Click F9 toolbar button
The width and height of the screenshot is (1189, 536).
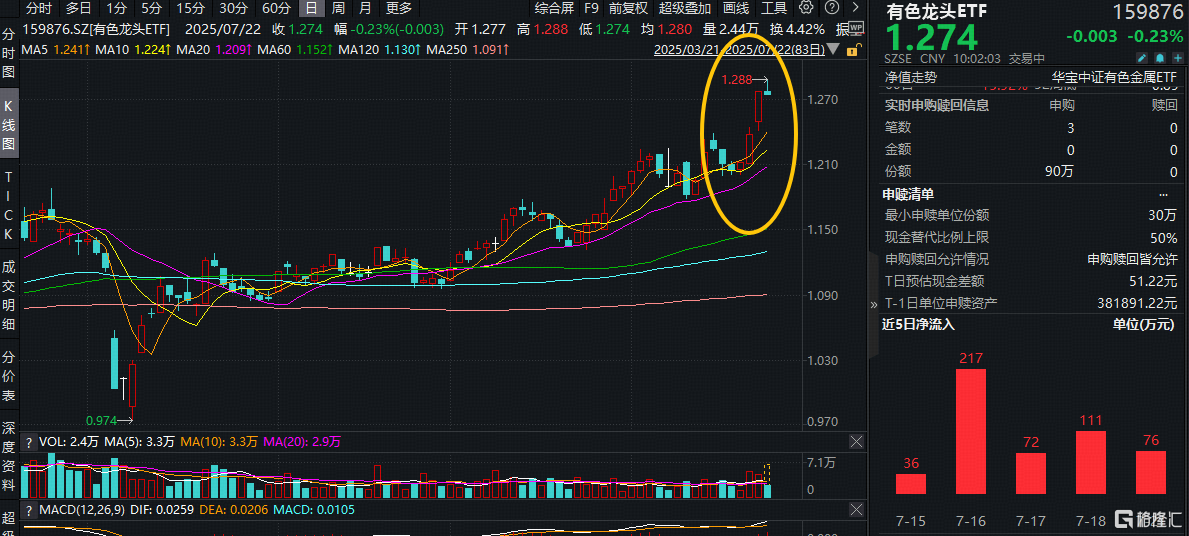pos(591,8)
